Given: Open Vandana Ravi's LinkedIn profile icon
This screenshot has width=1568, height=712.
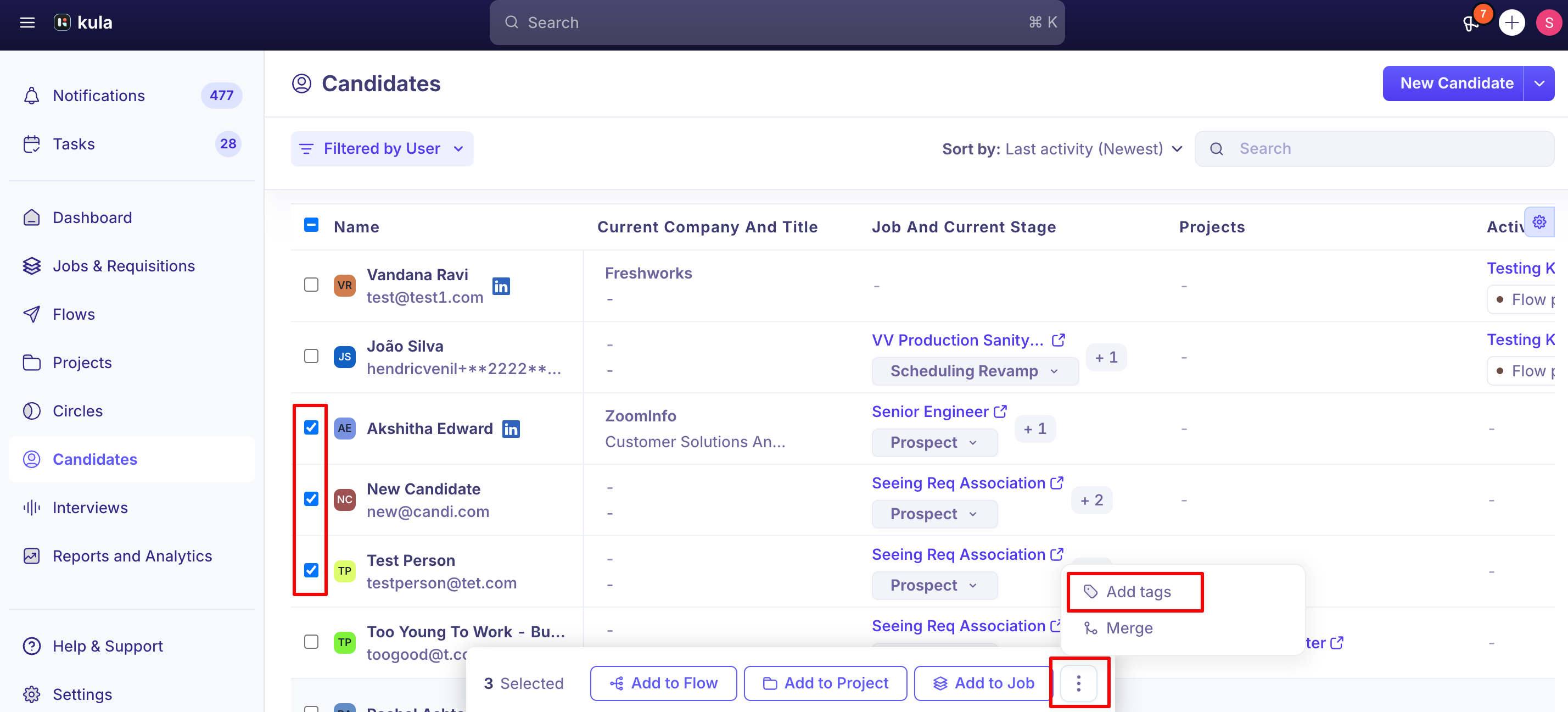Looking at the screenshot, I should [501, 286].
